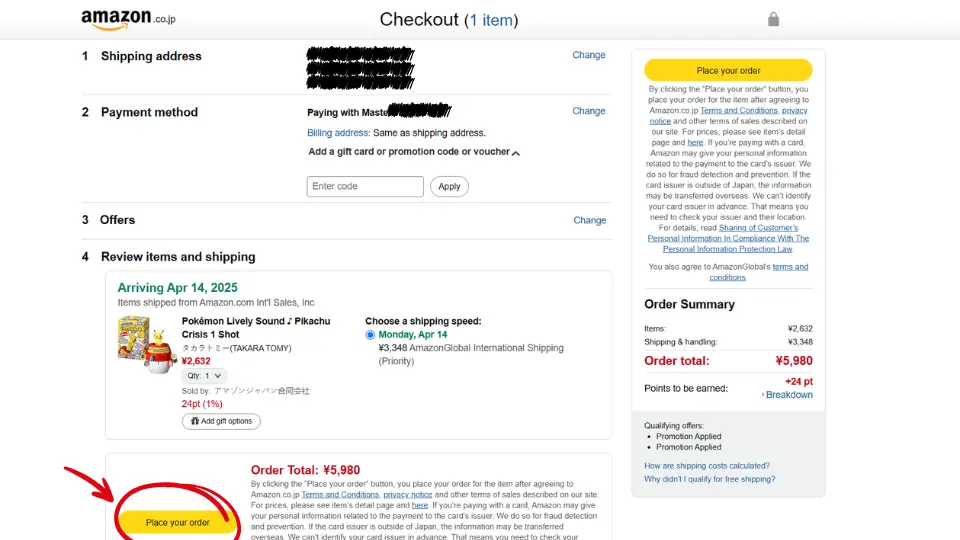This screenshot has height=540, width=960.
Task: Open the 1 item link in header
Action: pyautogui.click(x=490, y=20)
